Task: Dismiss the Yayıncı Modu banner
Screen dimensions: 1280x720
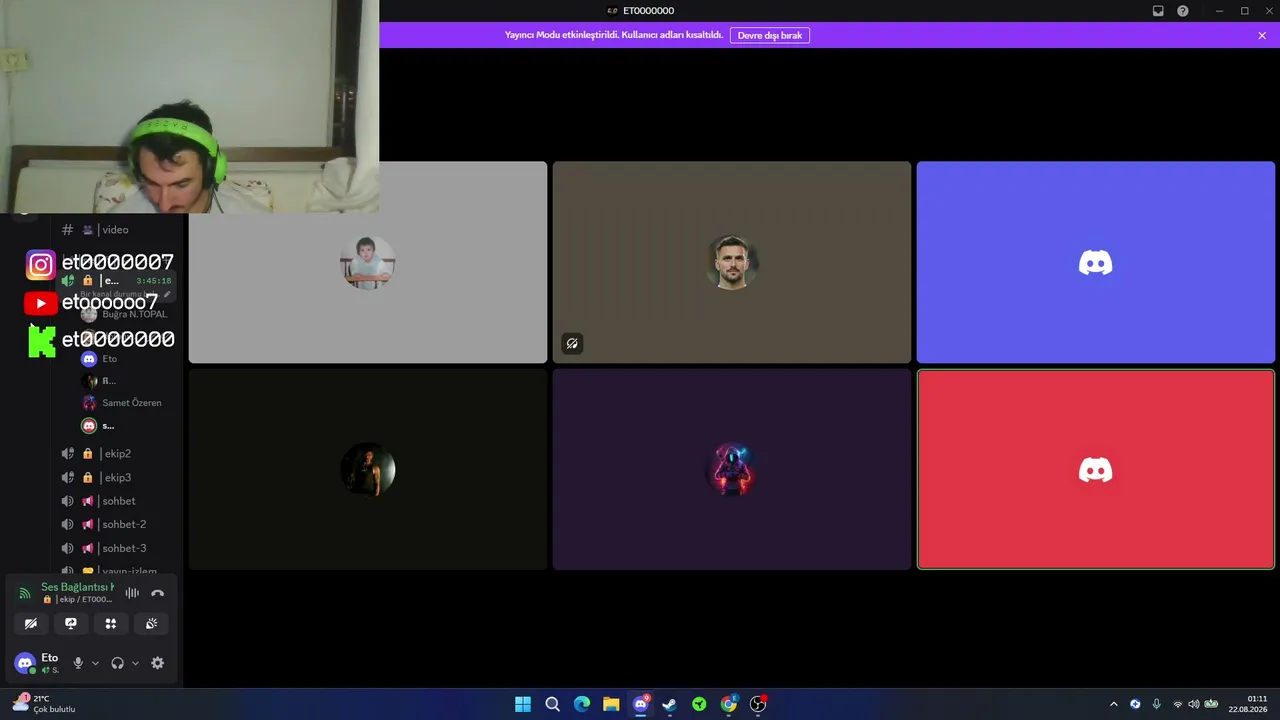Action: click(1262, 35)
